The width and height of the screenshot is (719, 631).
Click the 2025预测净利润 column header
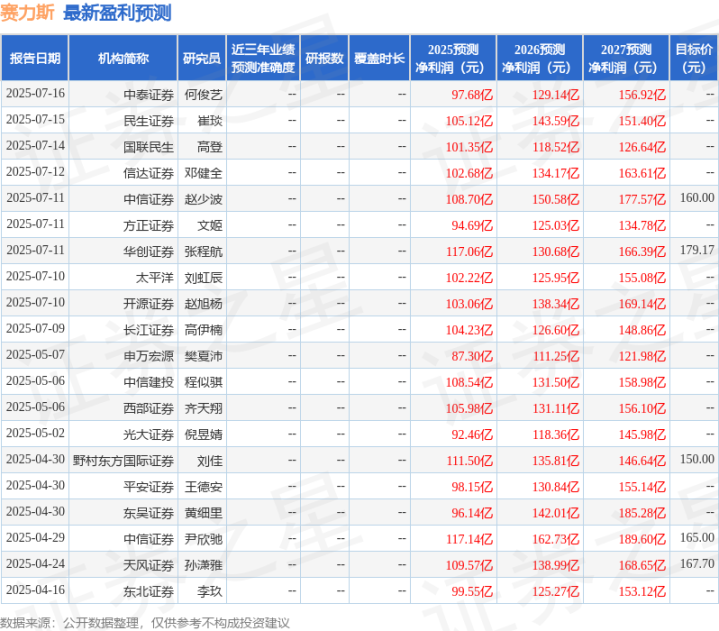point(453,58)
